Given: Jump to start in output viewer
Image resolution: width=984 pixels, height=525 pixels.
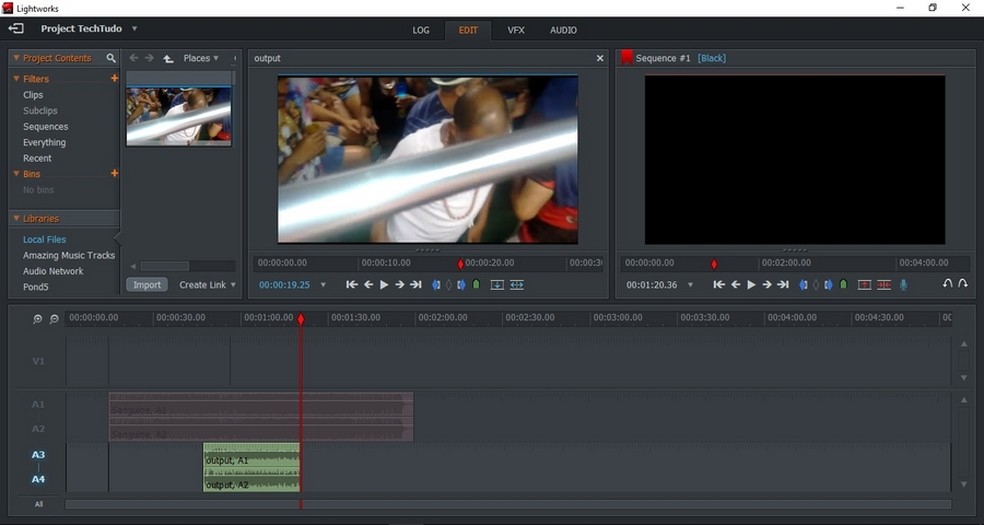Looking at the screenshot, I should click(352, 285).
